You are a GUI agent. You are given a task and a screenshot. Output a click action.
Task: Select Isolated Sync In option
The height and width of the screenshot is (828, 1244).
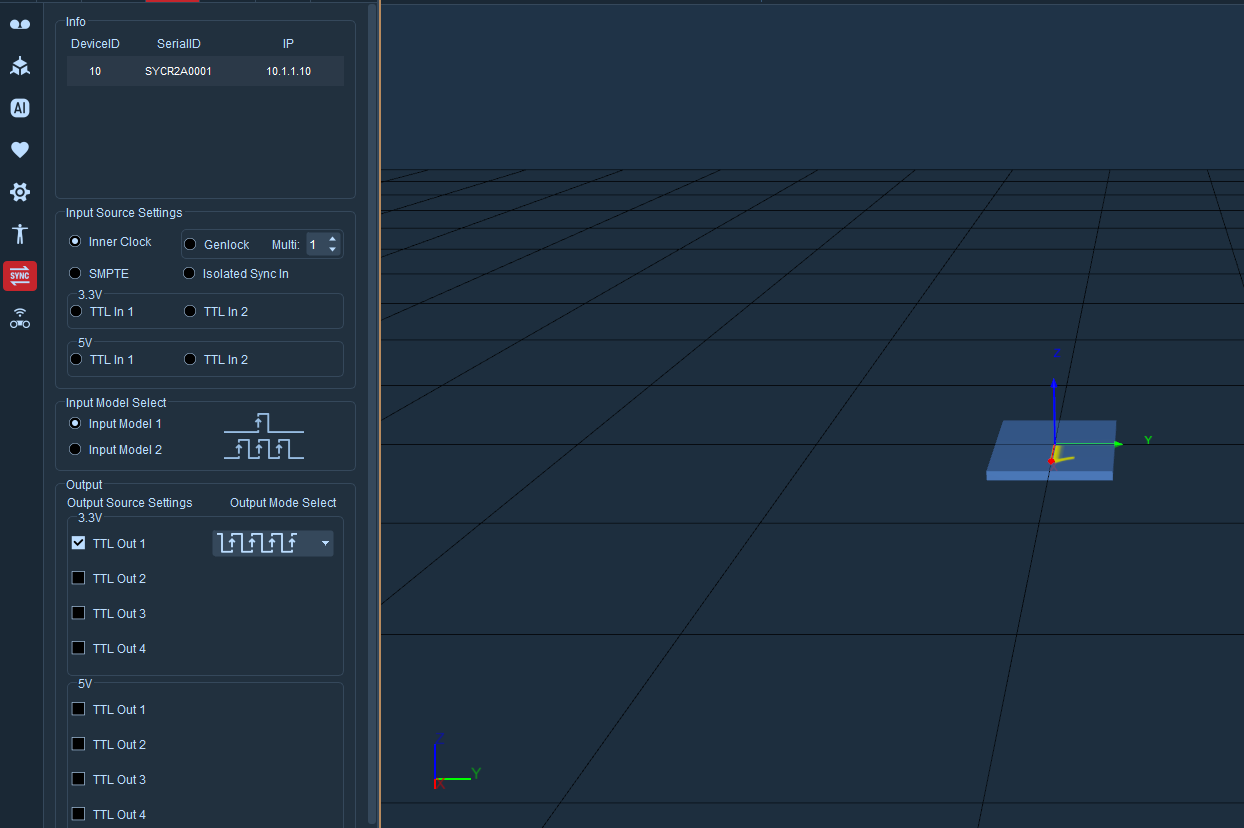pyautogui.click(x=190, y=273)
